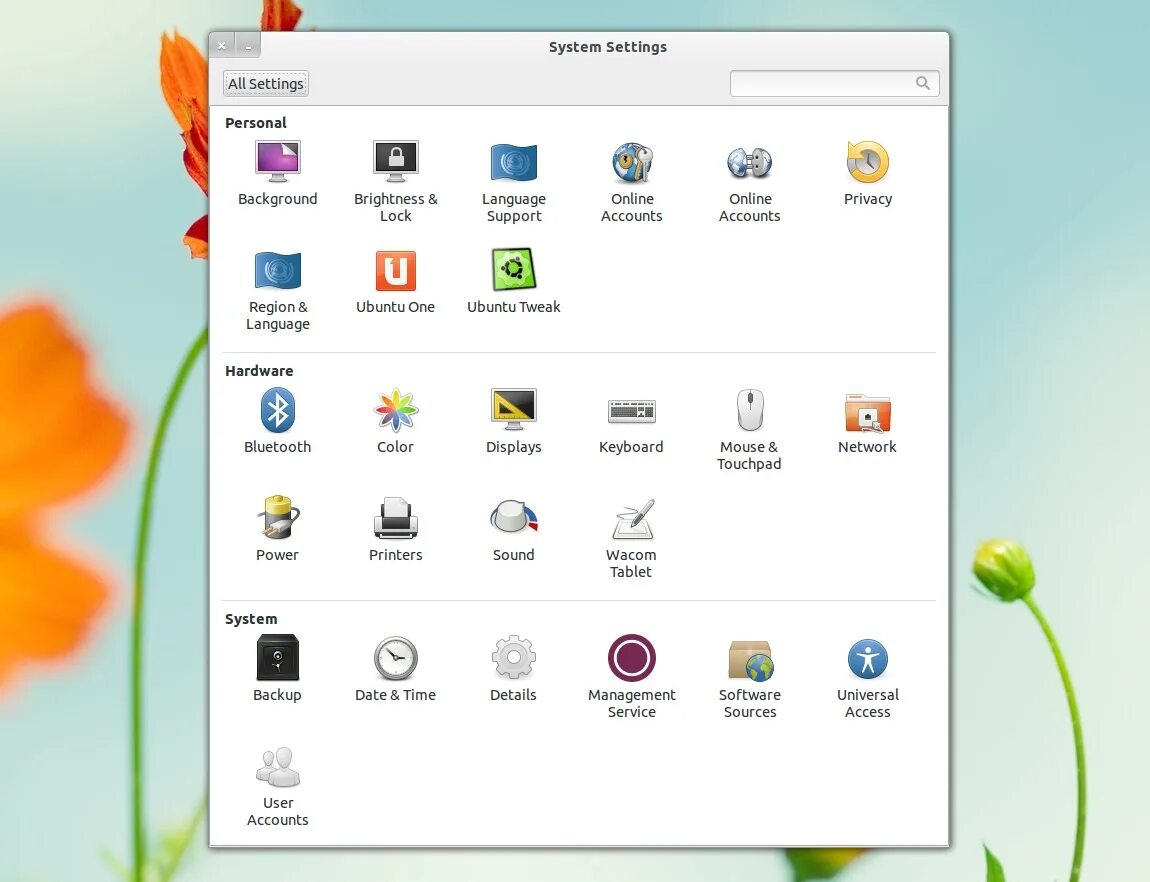The width and height of the screenshot is (1150, 882).
Task: Open Date & Time settings
Action: pos(395,658)
